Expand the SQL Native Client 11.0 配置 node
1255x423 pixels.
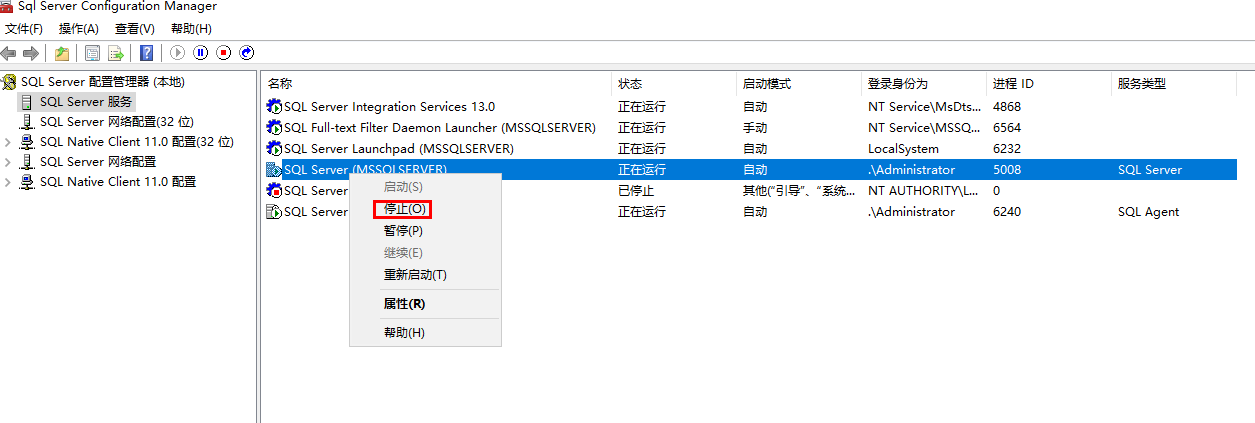coord(8,182)
